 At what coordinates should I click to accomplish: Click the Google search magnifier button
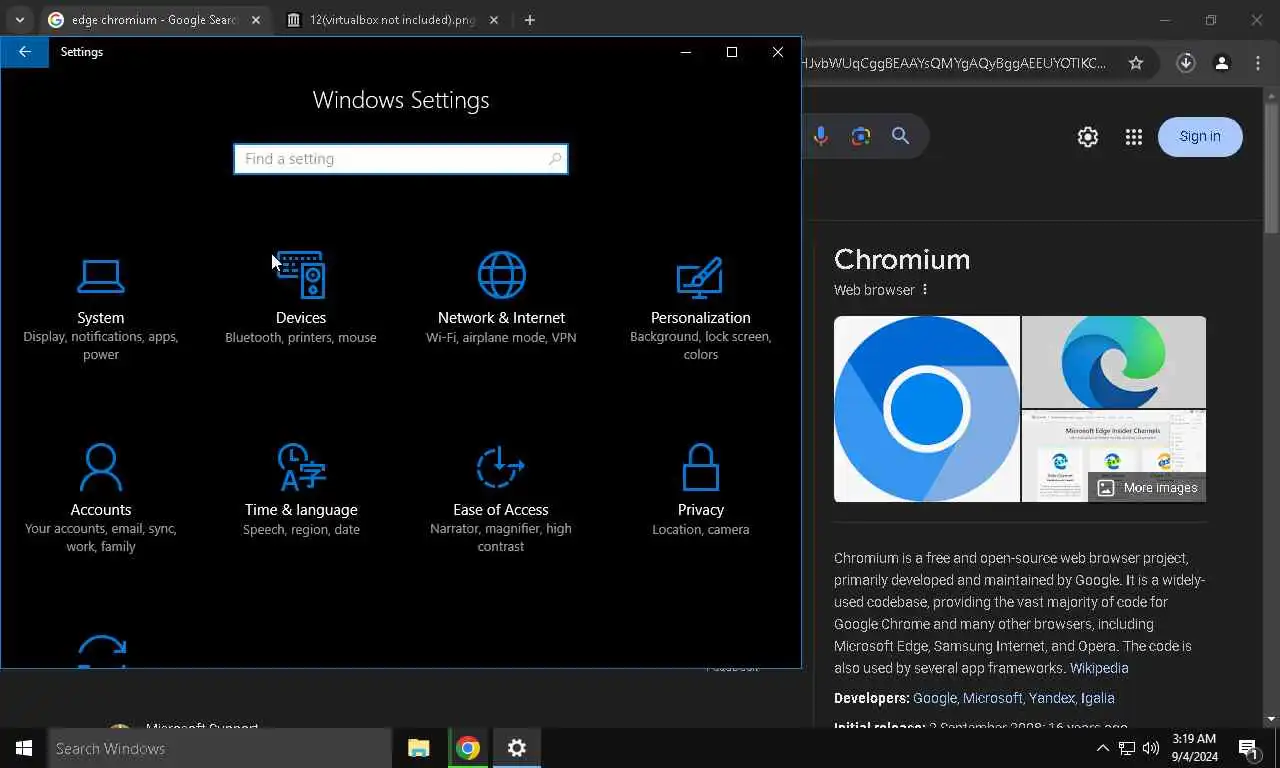pyautogui.click(x=901, y=137)
